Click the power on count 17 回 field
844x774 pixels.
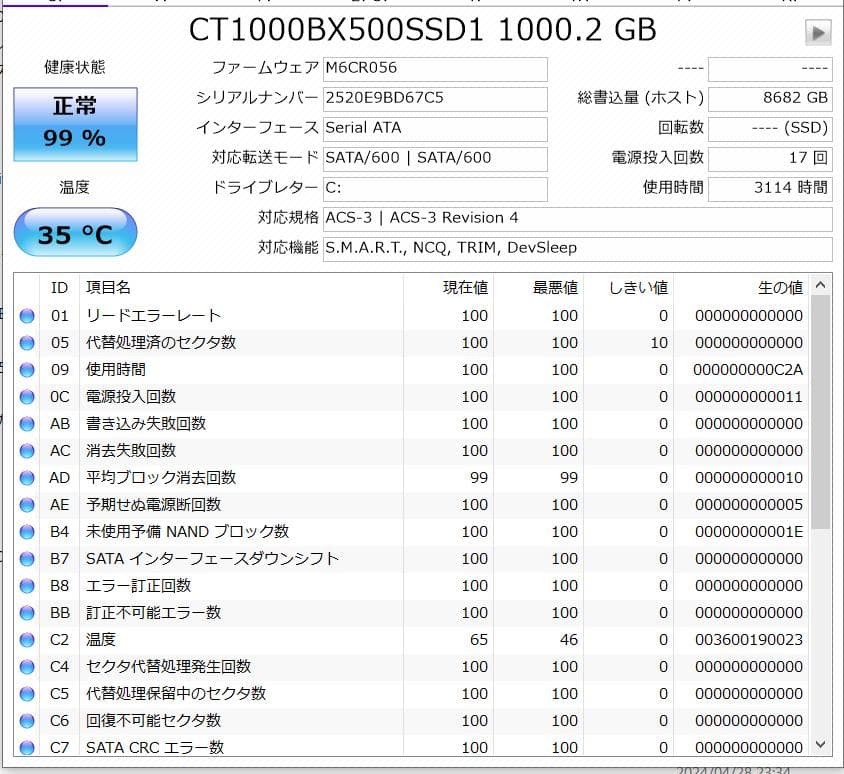tap(770, 159)
